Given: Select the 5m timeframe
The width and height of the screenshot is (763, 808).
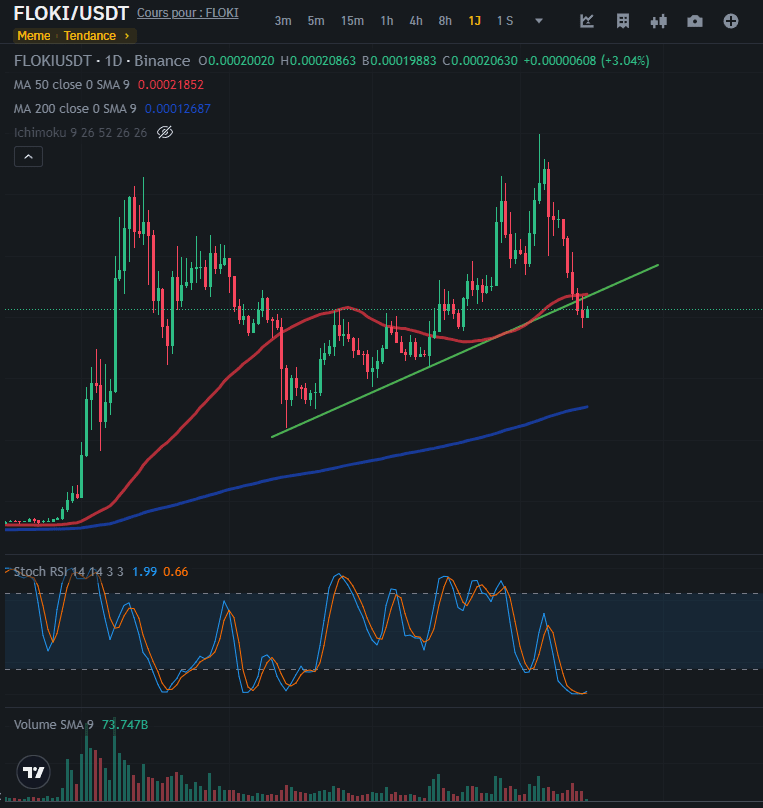Looking at the screenshot, I should (x=316, y=21).
